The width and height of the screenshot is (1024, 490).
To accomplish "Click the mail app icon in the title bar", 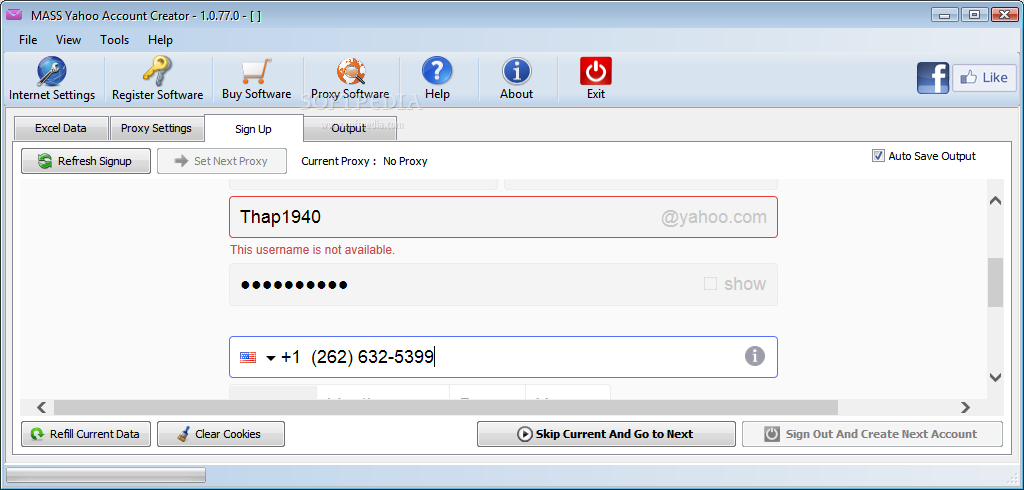I will pos(14,15).
